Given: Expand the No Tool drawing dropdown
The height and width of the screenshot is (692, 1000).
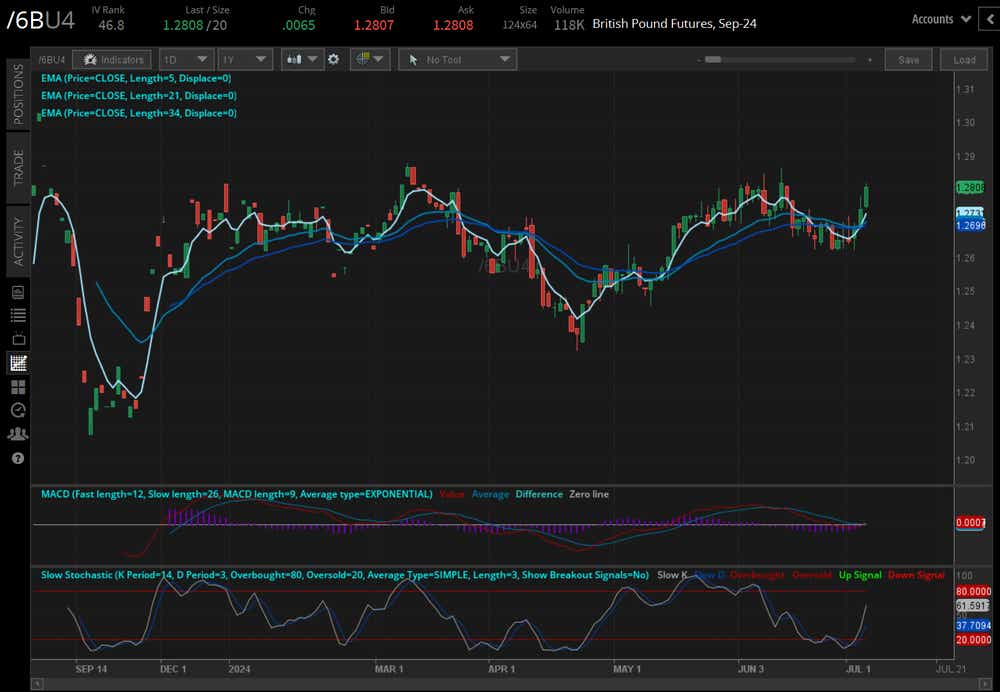Looking at the screenshot, I should click(x=457, y=60).
